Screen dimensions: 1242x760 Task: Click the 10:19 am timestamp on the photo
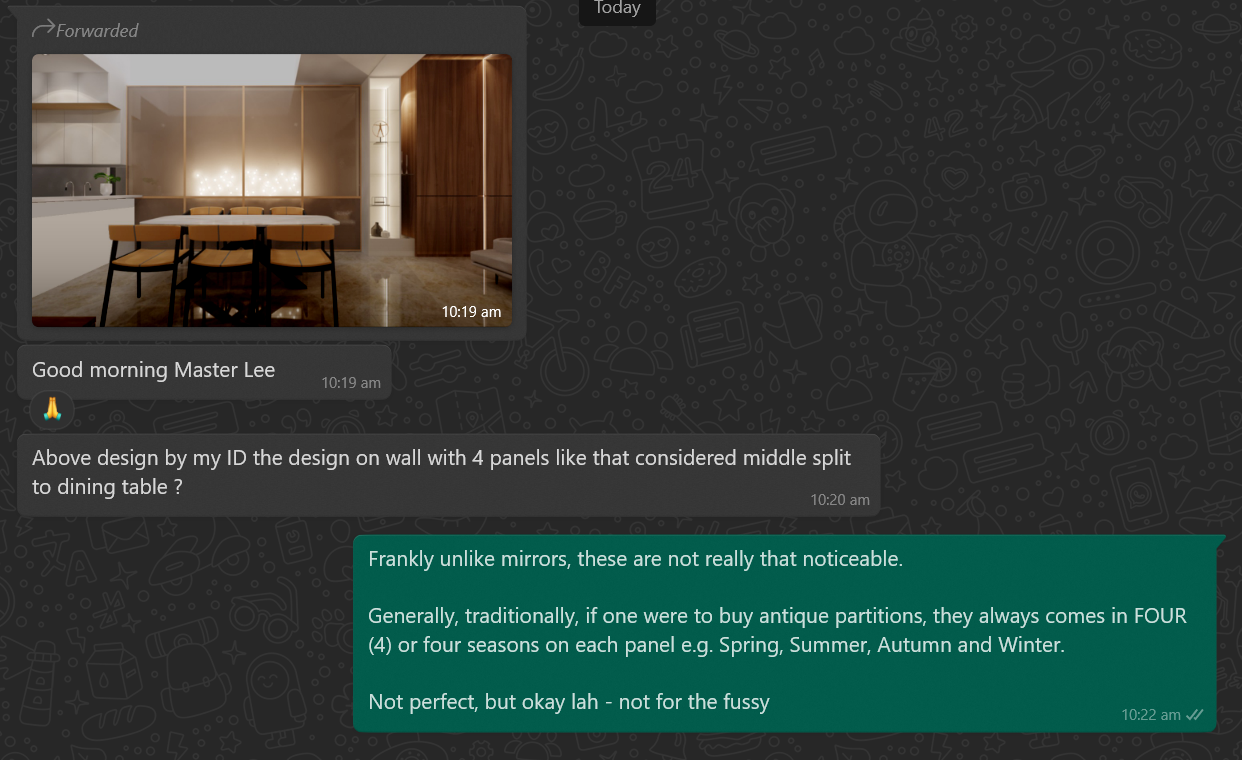(471, 312)
